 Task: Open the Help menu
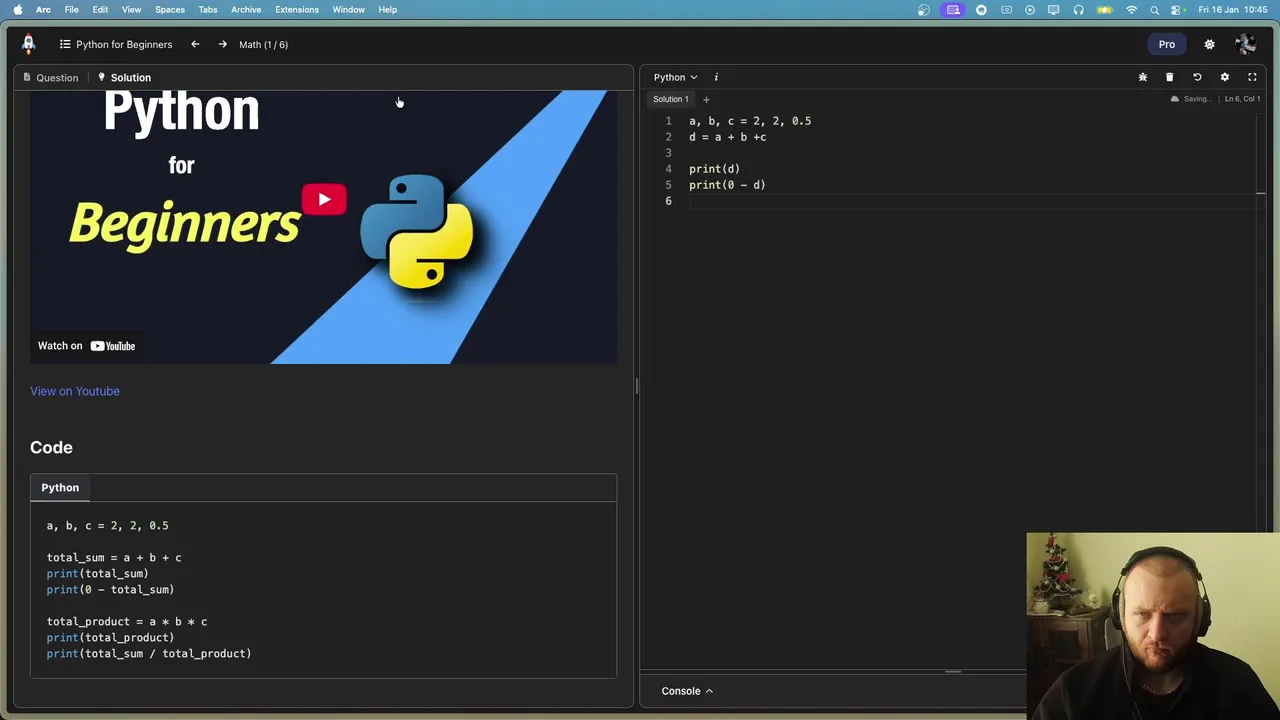click(x=388, y=10)
